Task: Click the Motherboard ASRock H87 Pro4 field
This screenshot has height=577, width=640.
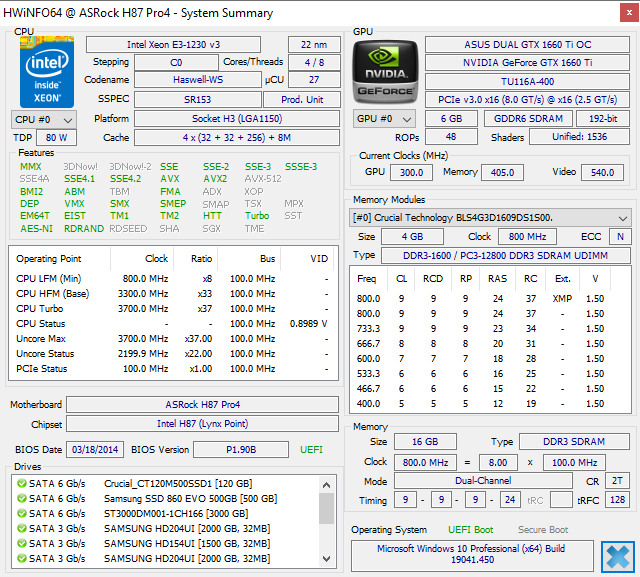Action: 202,405
